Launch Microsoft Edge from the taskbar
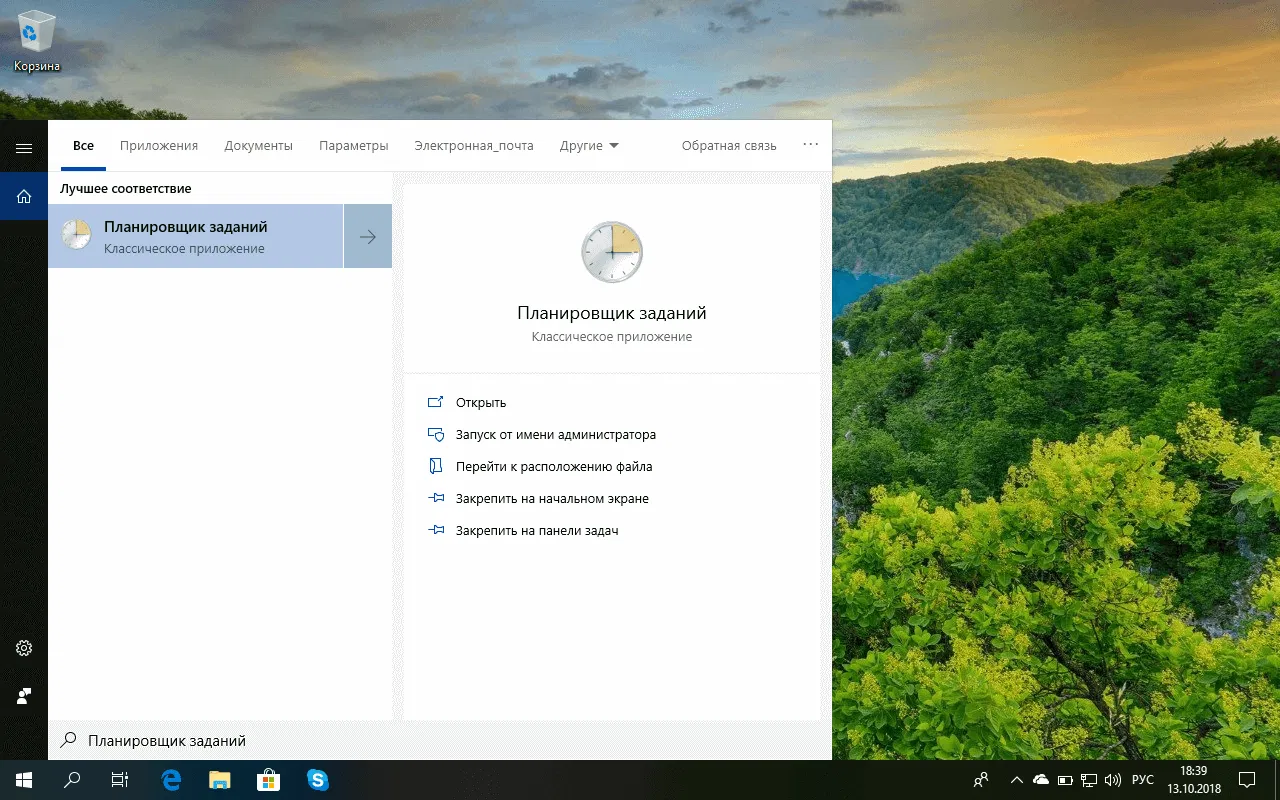This screenshot has width=1280, height=800. tap(171, 780)
